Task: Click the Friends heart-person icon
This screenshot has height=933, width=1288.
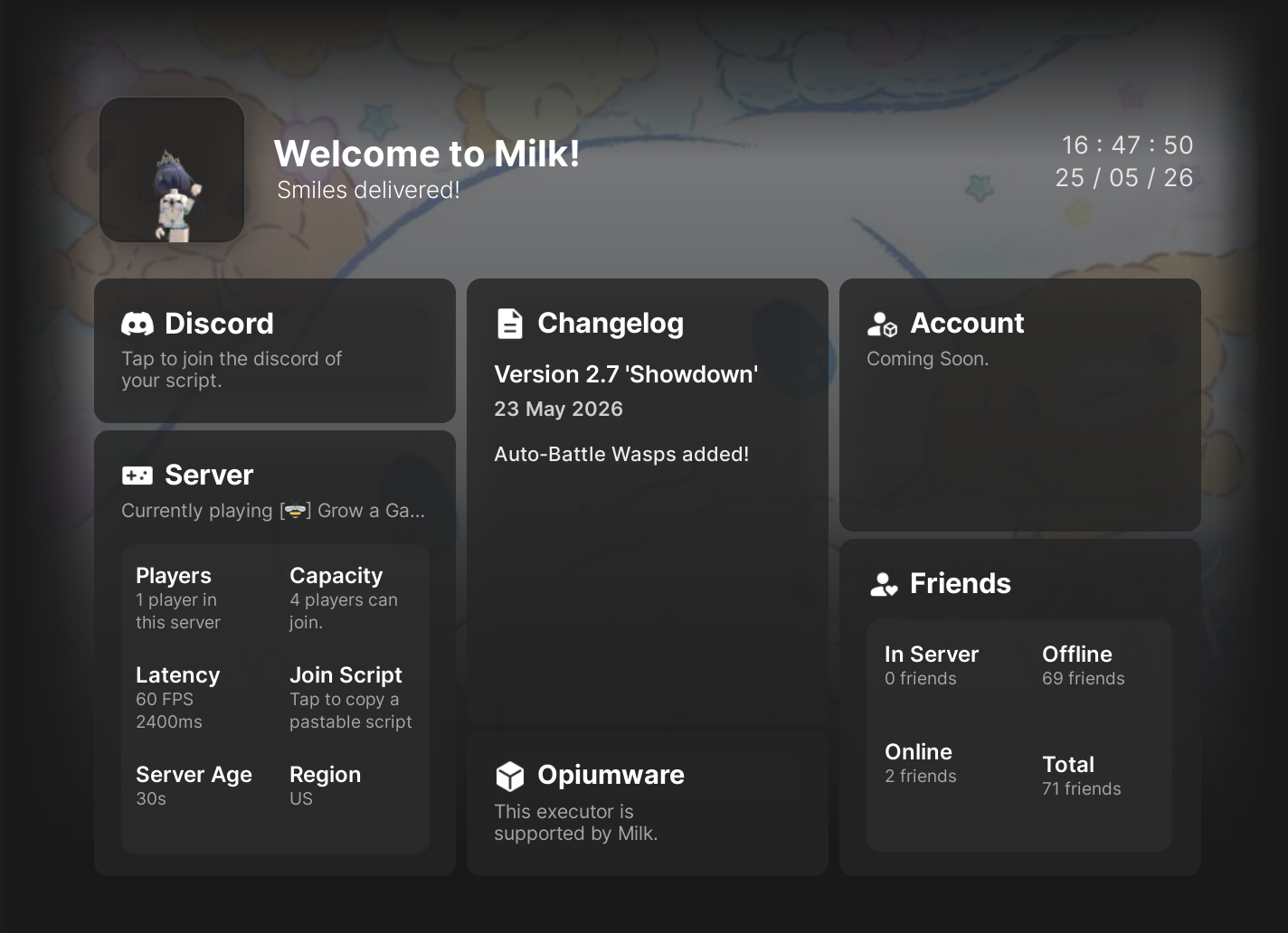Action: tap(884, 584)
